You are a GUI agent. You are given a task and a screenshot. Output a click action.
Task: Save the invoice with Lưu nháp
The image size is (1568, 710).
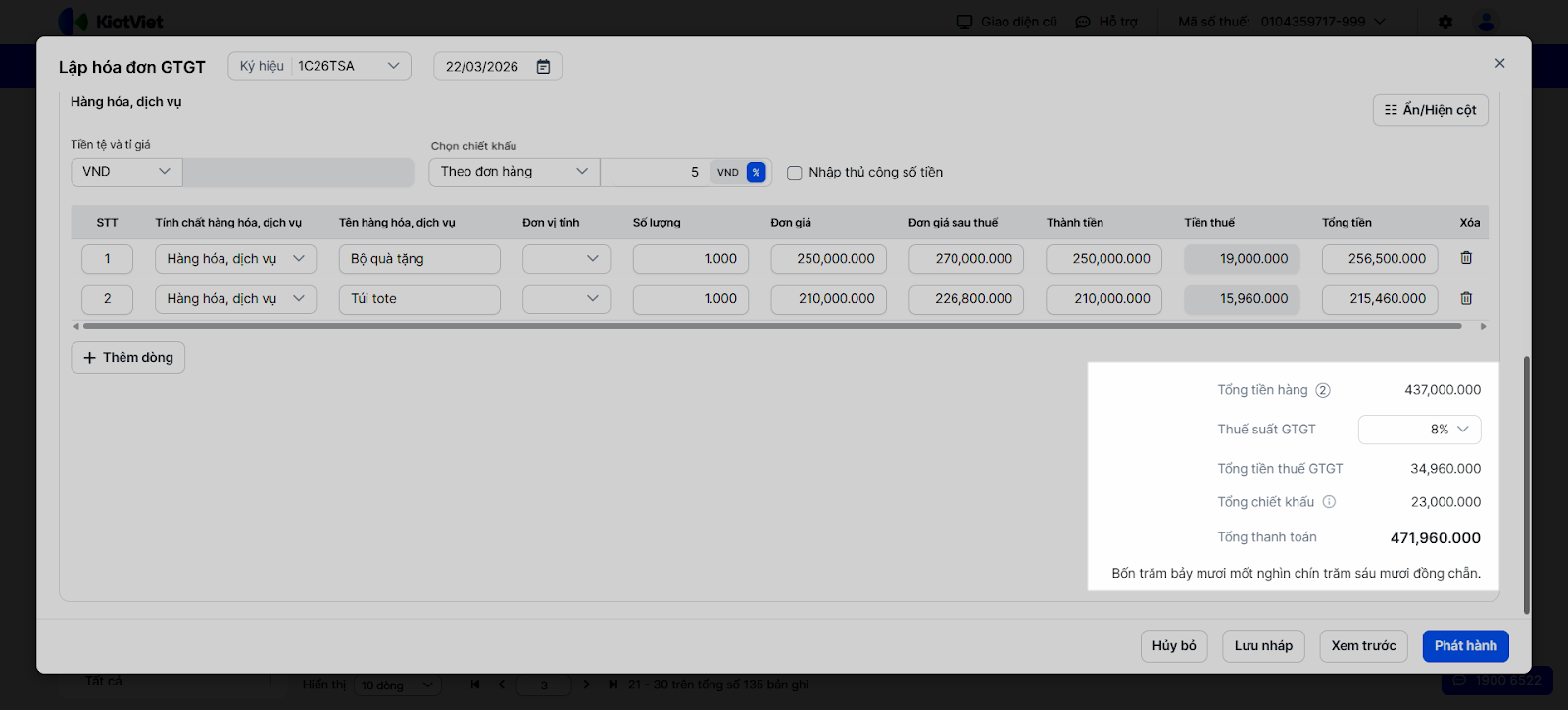1263,646
